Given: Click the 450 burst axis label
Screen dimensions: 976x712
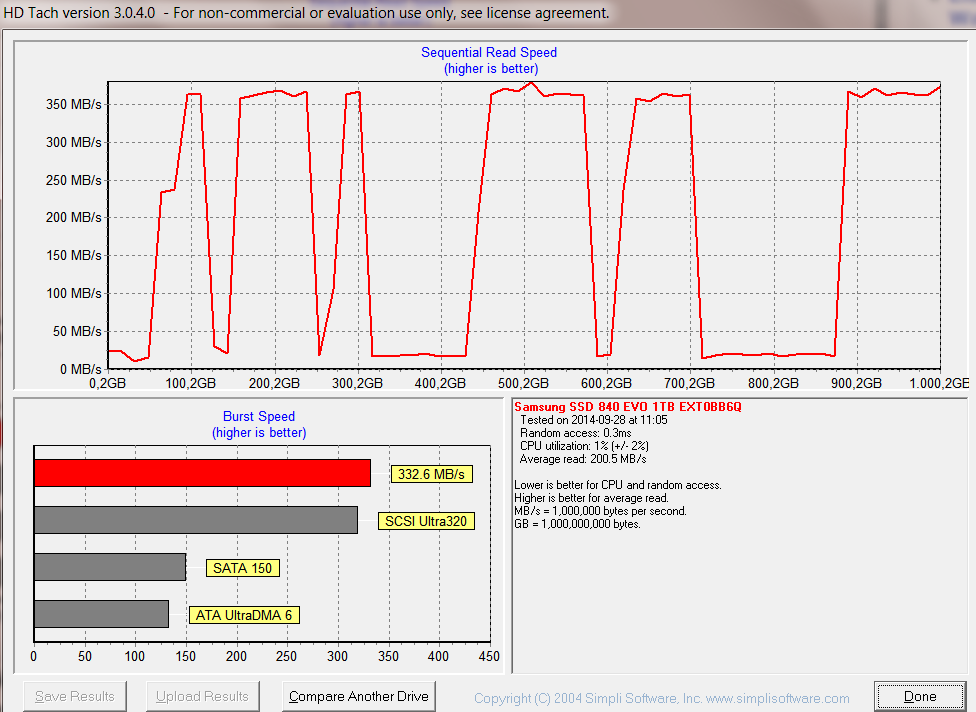Looking at the screenshot, I should pyautogui.click(x=489, y=656).
